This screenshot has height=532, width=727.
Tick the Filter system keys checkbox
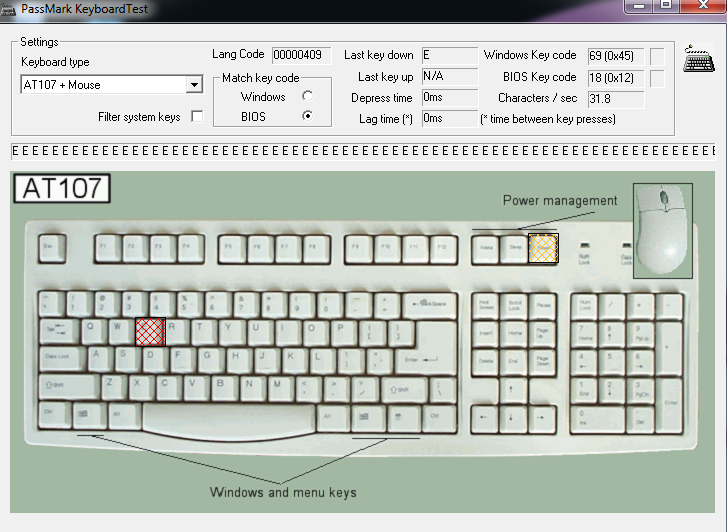(197, 116)
